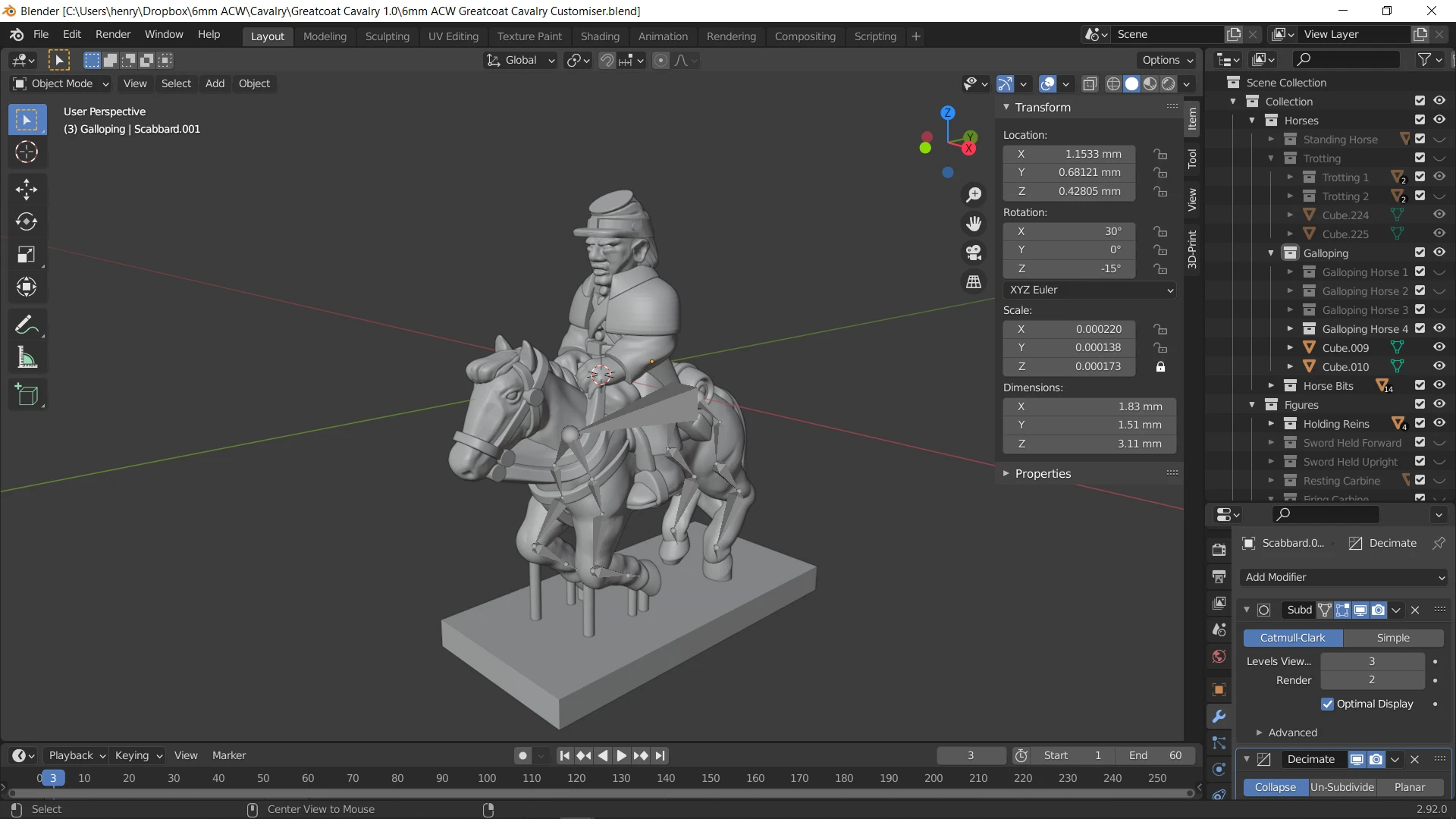Click the Add Cube tool
This screenshot has width=1456, height=819.
tap(27, 395)
